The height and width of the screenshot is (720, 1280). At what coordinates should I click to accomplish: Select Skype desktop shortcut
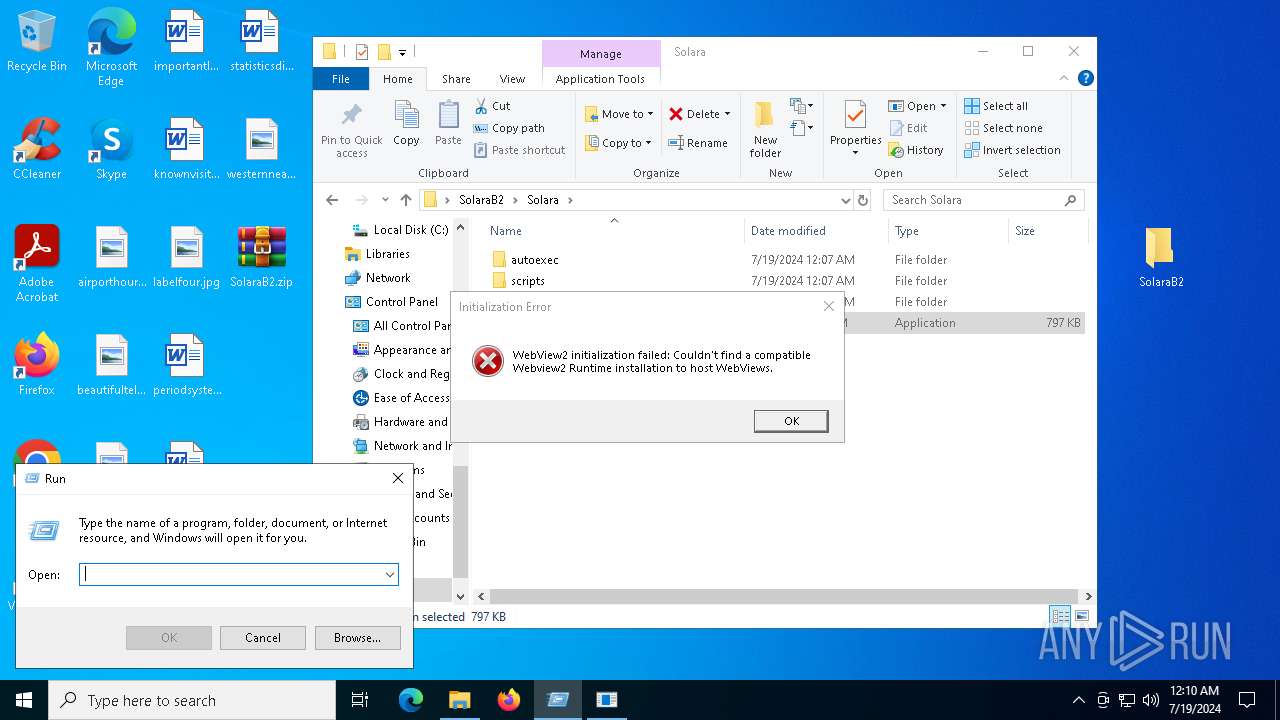pyautogui.click(x=111, y=149)
